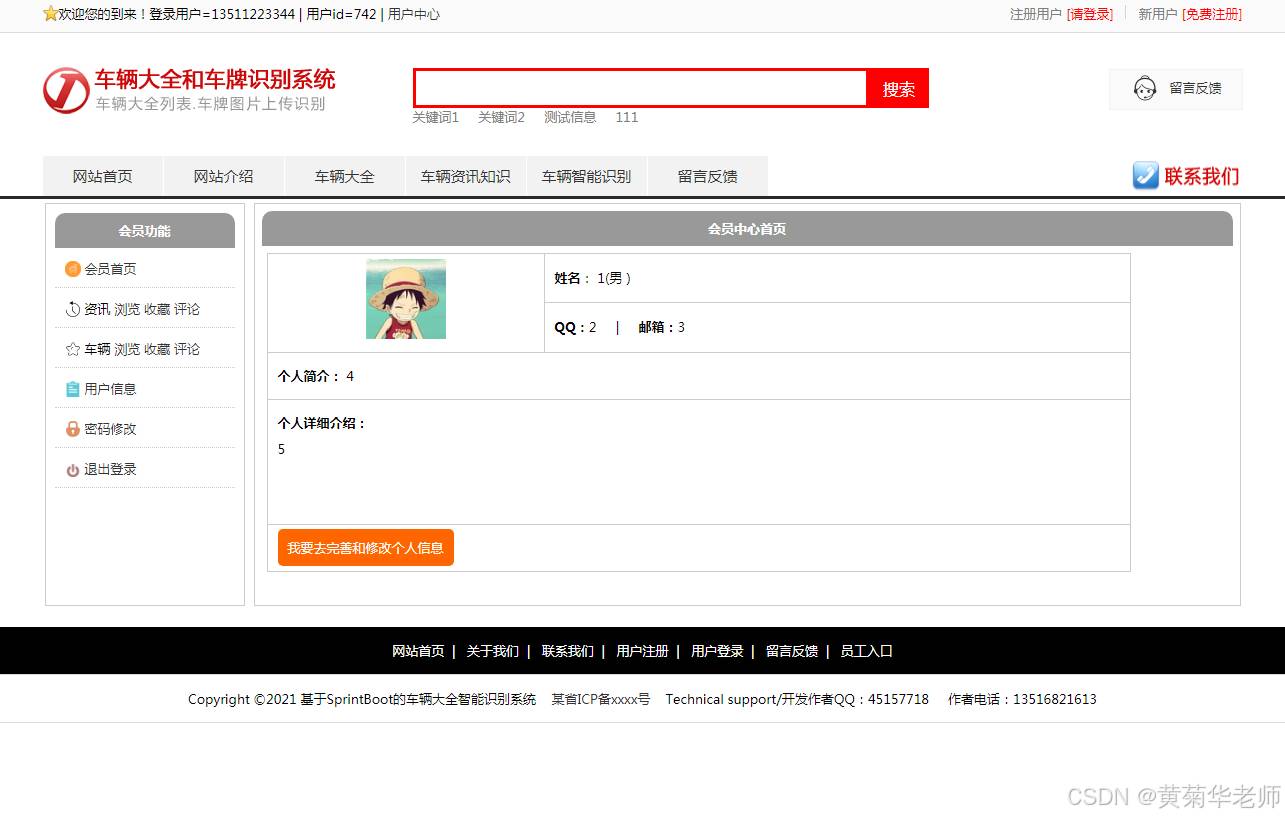Select the 关键词1 search keyword
This screenshot has width=1285, height=818.
tap(435, 117)
